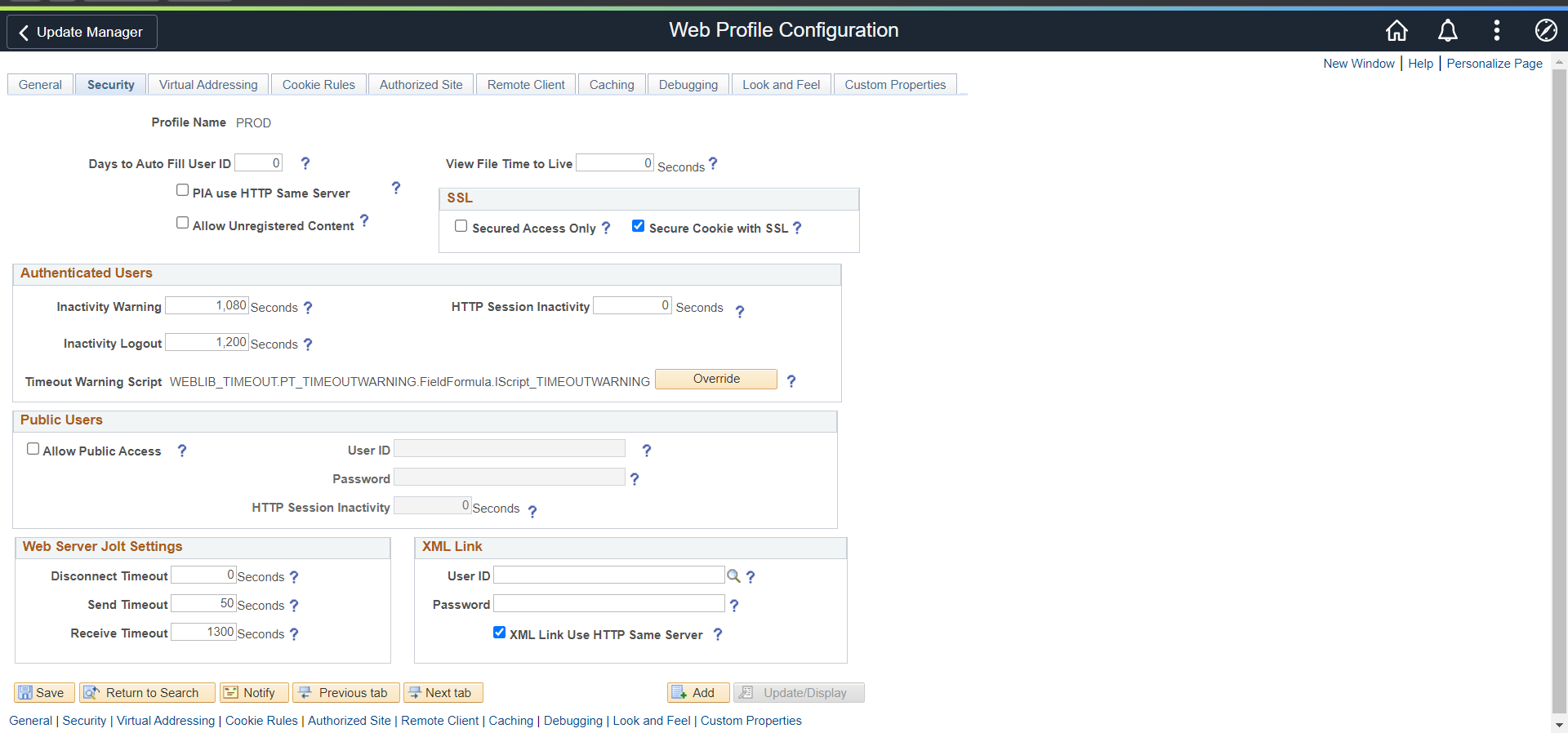Click the Receive Timeout field

point(203,633)
